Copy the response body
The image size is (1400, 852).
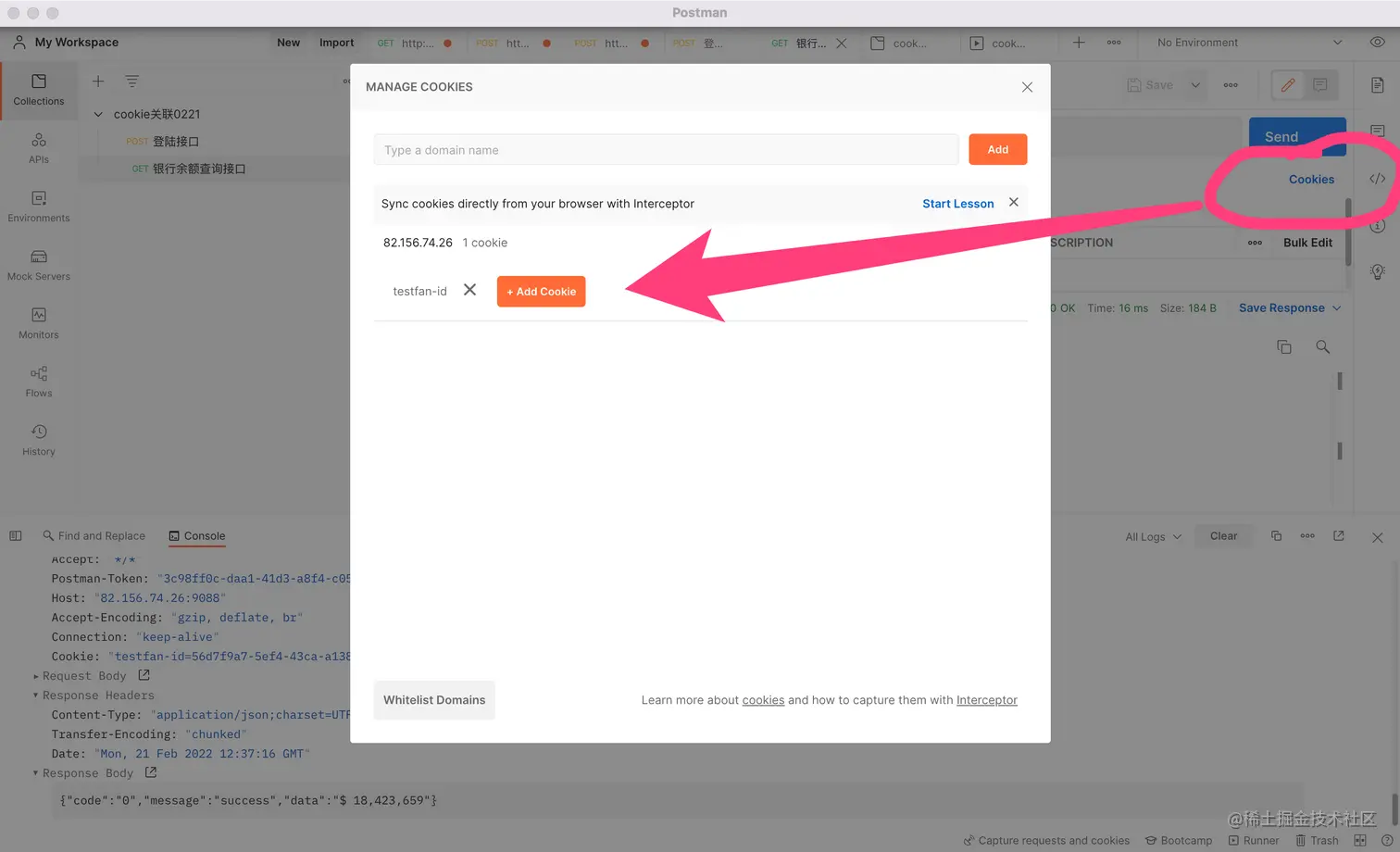pos(1284,346)
